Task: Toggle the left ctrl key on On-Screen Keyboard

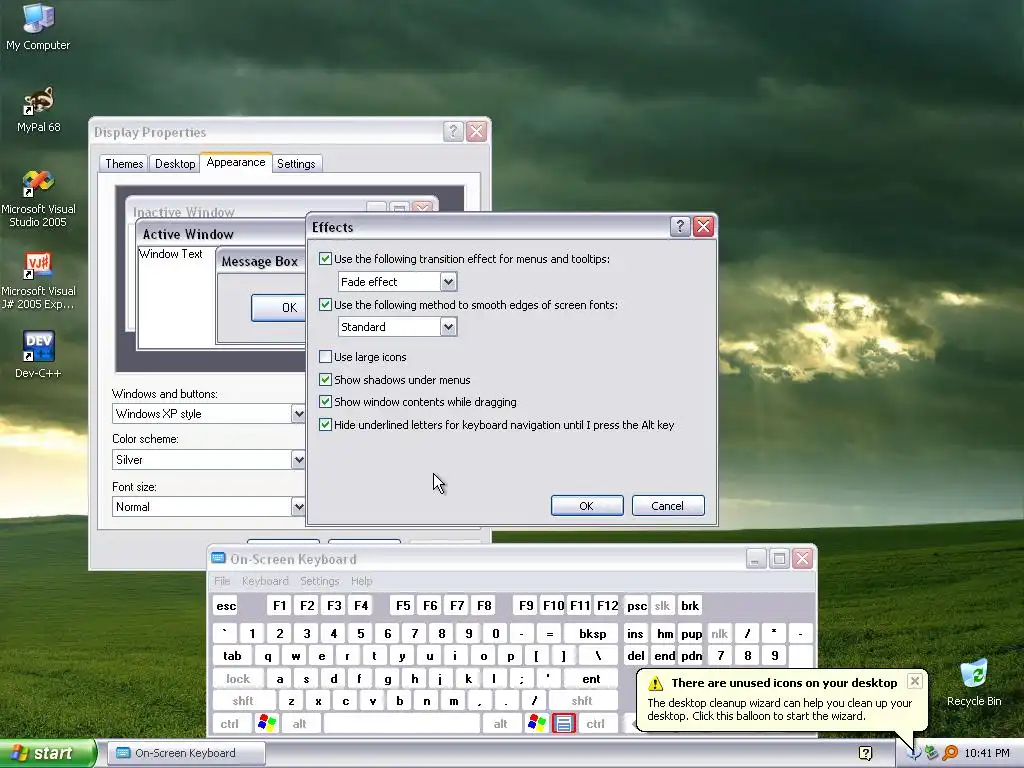Action: (230, 723)
